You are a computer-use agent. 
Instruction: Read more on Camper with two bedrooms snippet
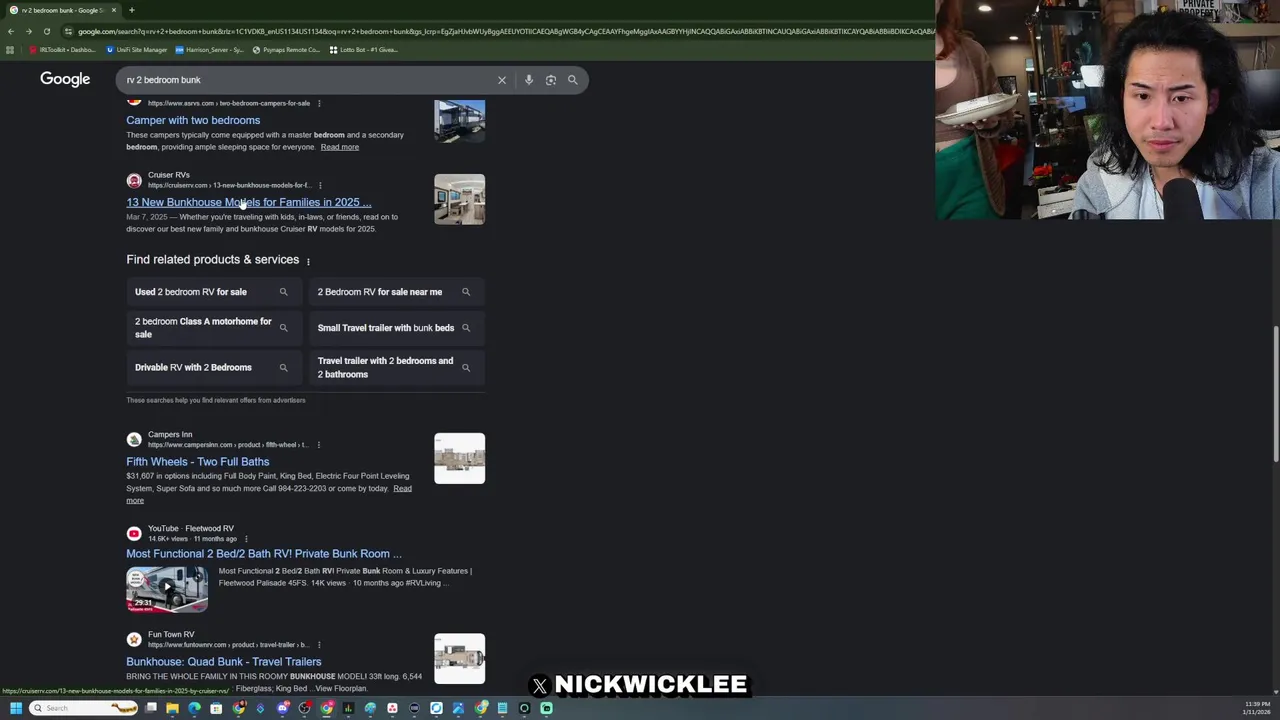tap(339, 147)
